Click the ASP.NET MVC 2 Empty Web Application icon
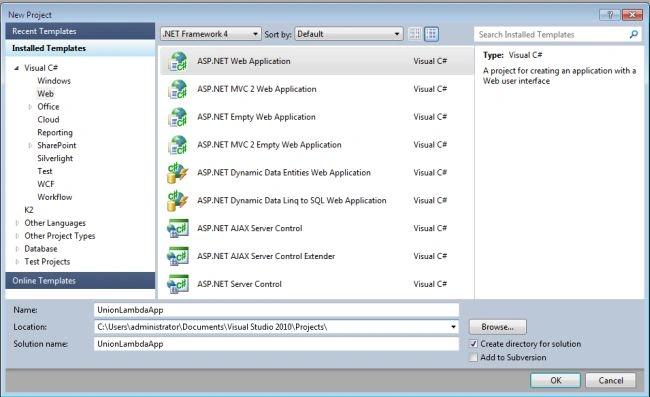This screenshot has height=397, width=650. pos(178,145)
